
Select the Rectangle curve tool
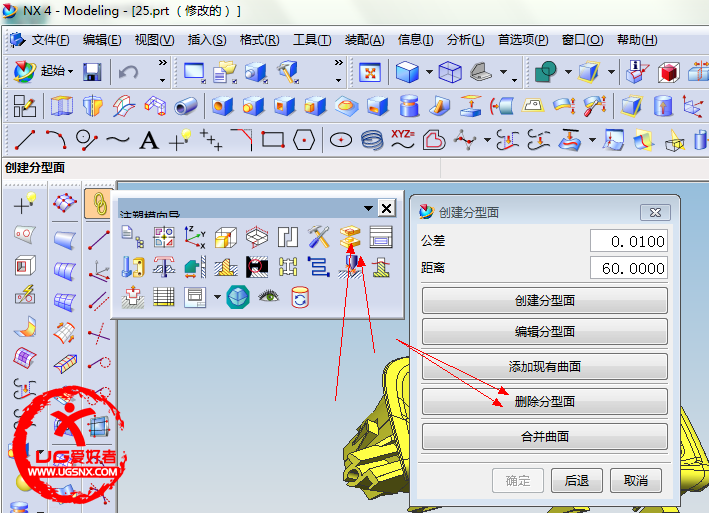273,140
